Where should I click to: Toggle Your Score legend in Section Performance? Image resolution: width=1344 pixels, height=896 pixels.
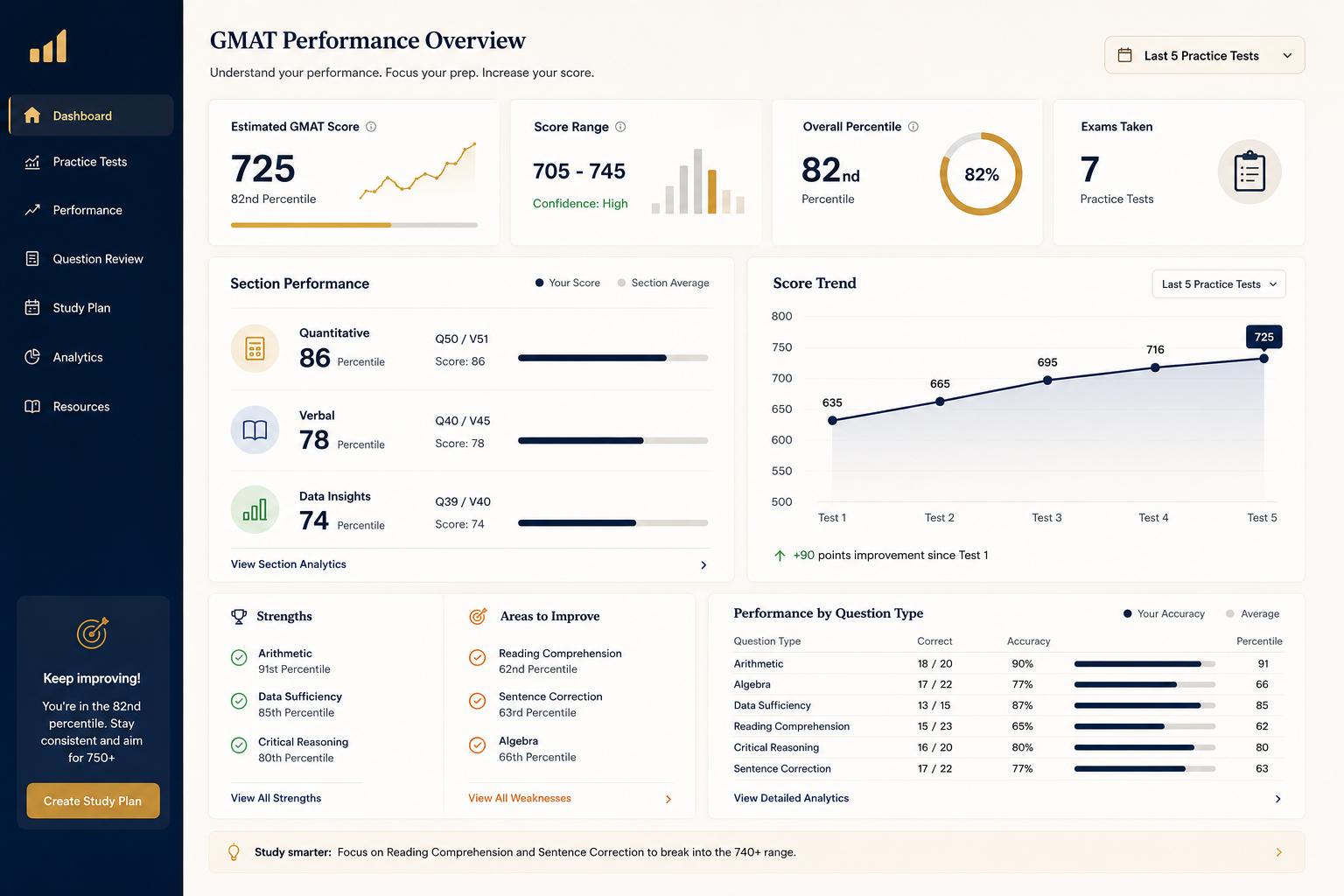[568, 283]
